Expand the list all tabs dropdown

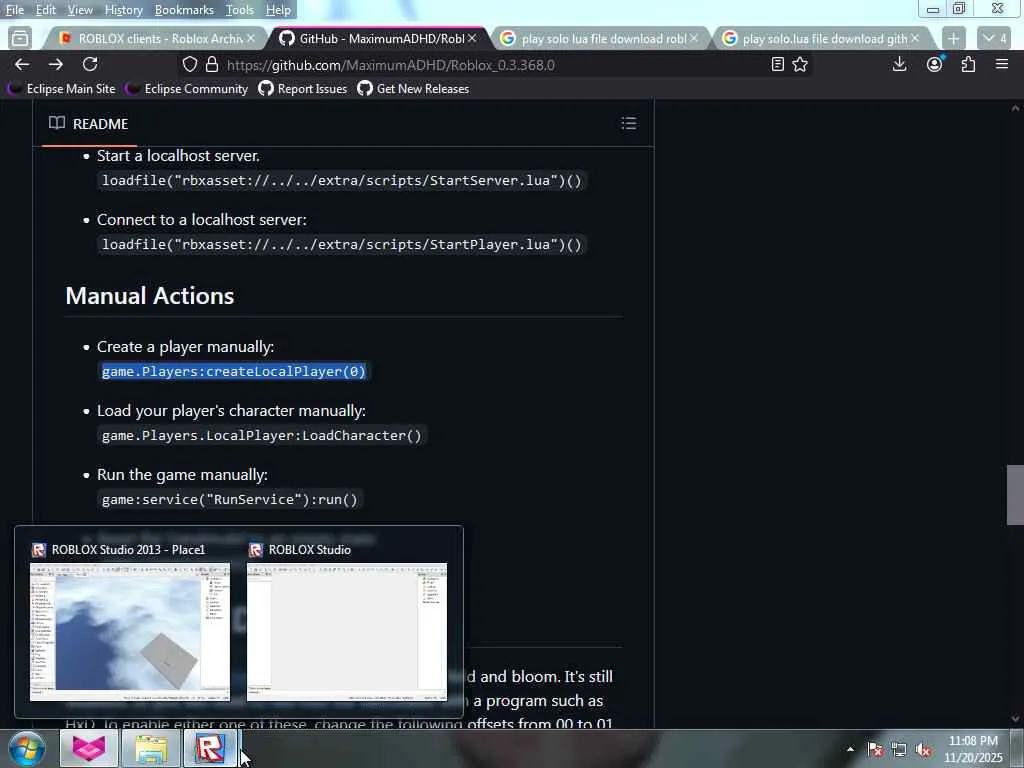point(996,39)
